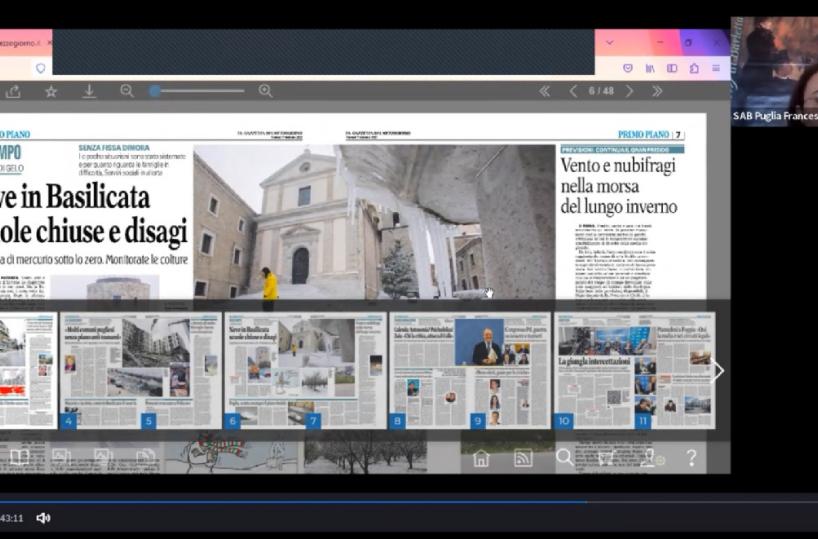Click the page number 4 badge
The image size is (818, 539).
68,421
